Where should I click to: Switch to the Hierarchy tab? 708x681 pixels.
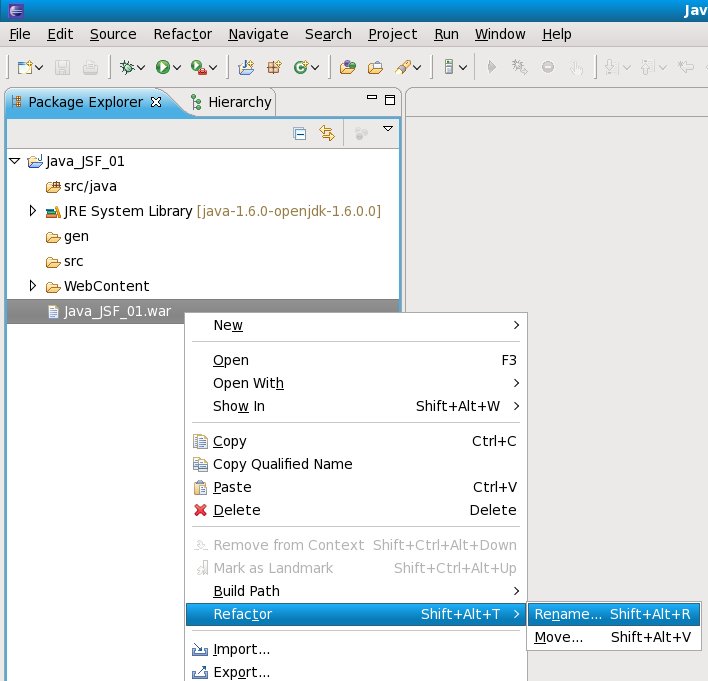tap(238, 102)
